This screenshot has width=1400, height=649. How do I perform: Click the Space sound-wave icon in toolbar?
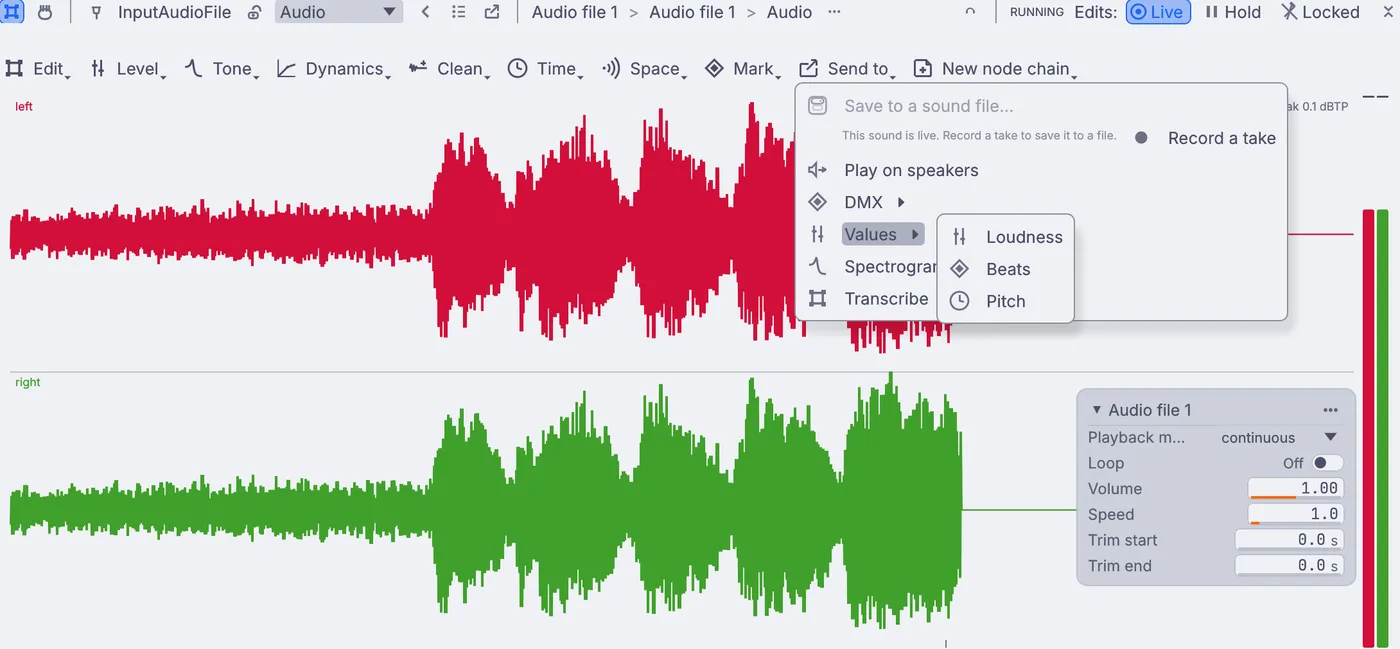(x=611, y=68)
